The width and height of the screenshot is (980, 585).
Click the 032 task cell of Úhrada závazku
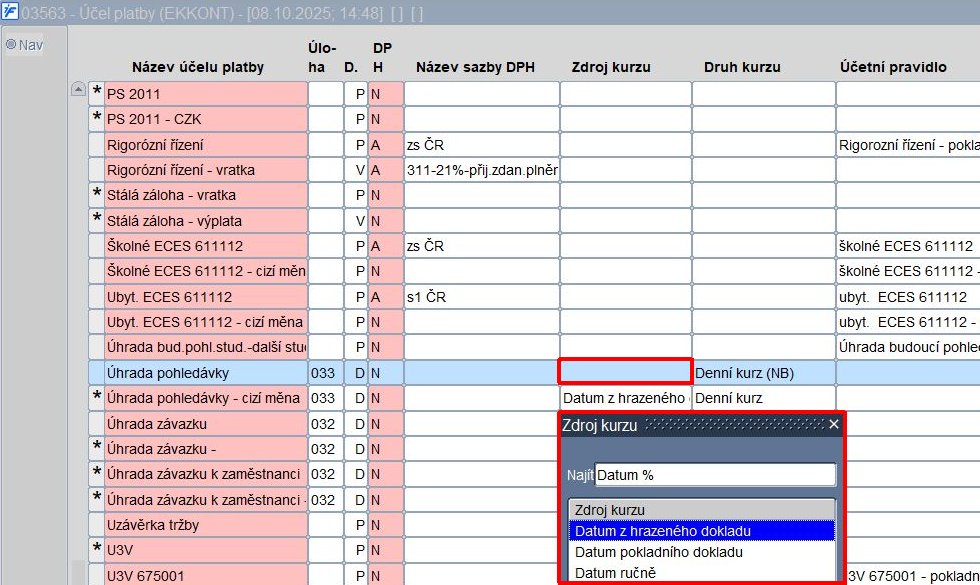(x=326, y=424)
